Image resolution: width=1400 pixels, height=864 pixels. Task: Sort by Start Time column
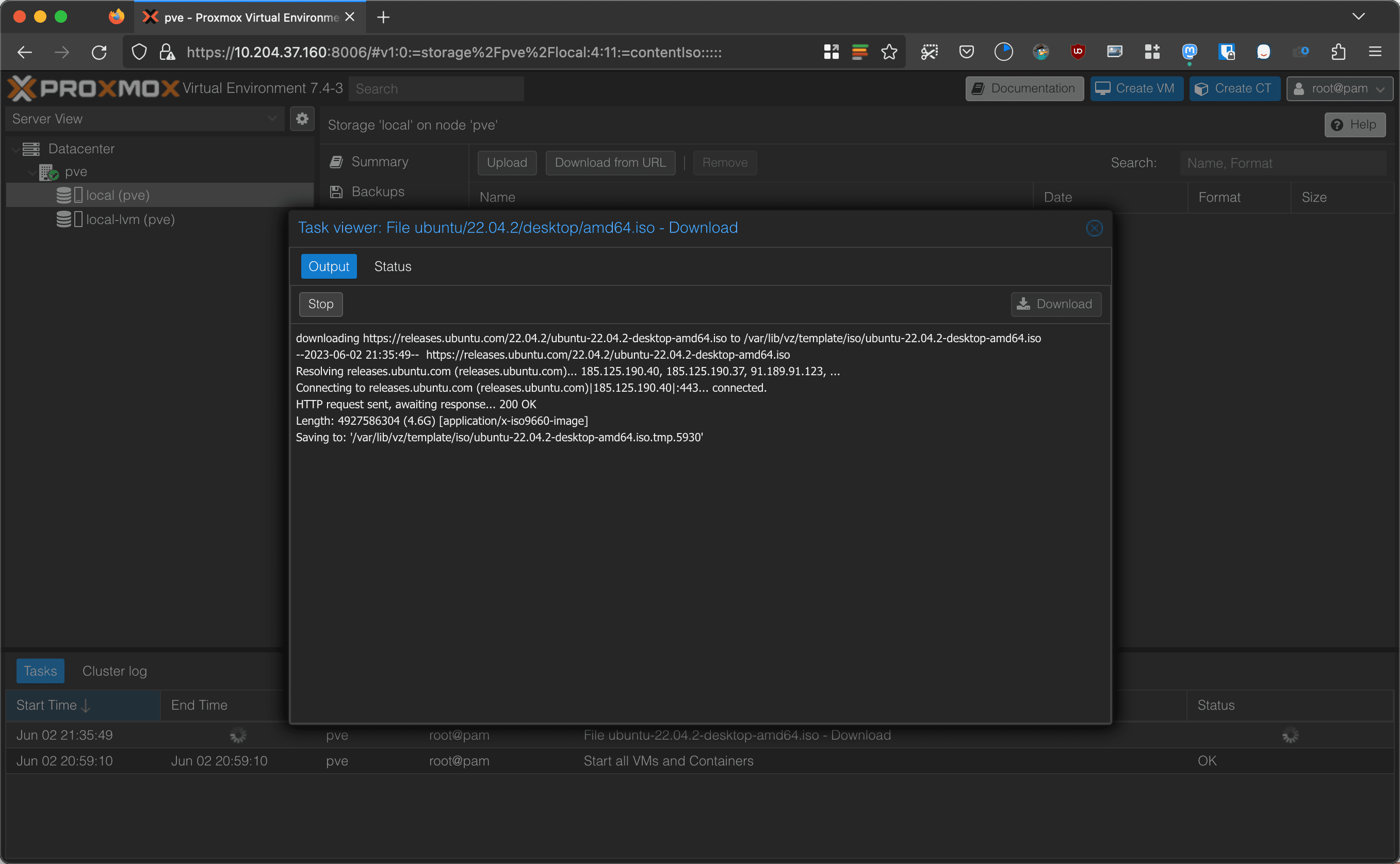(83, 705)
